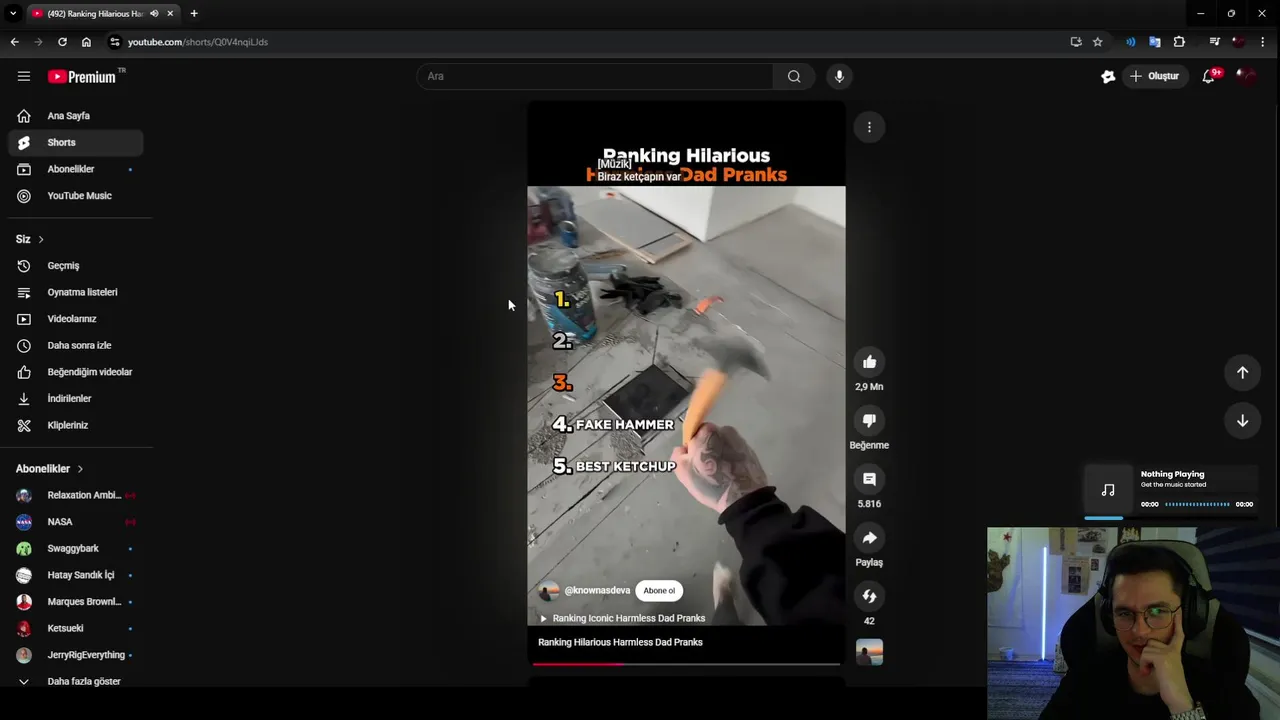Expand Daha fazla göster subscriptions

click(76, 682)
